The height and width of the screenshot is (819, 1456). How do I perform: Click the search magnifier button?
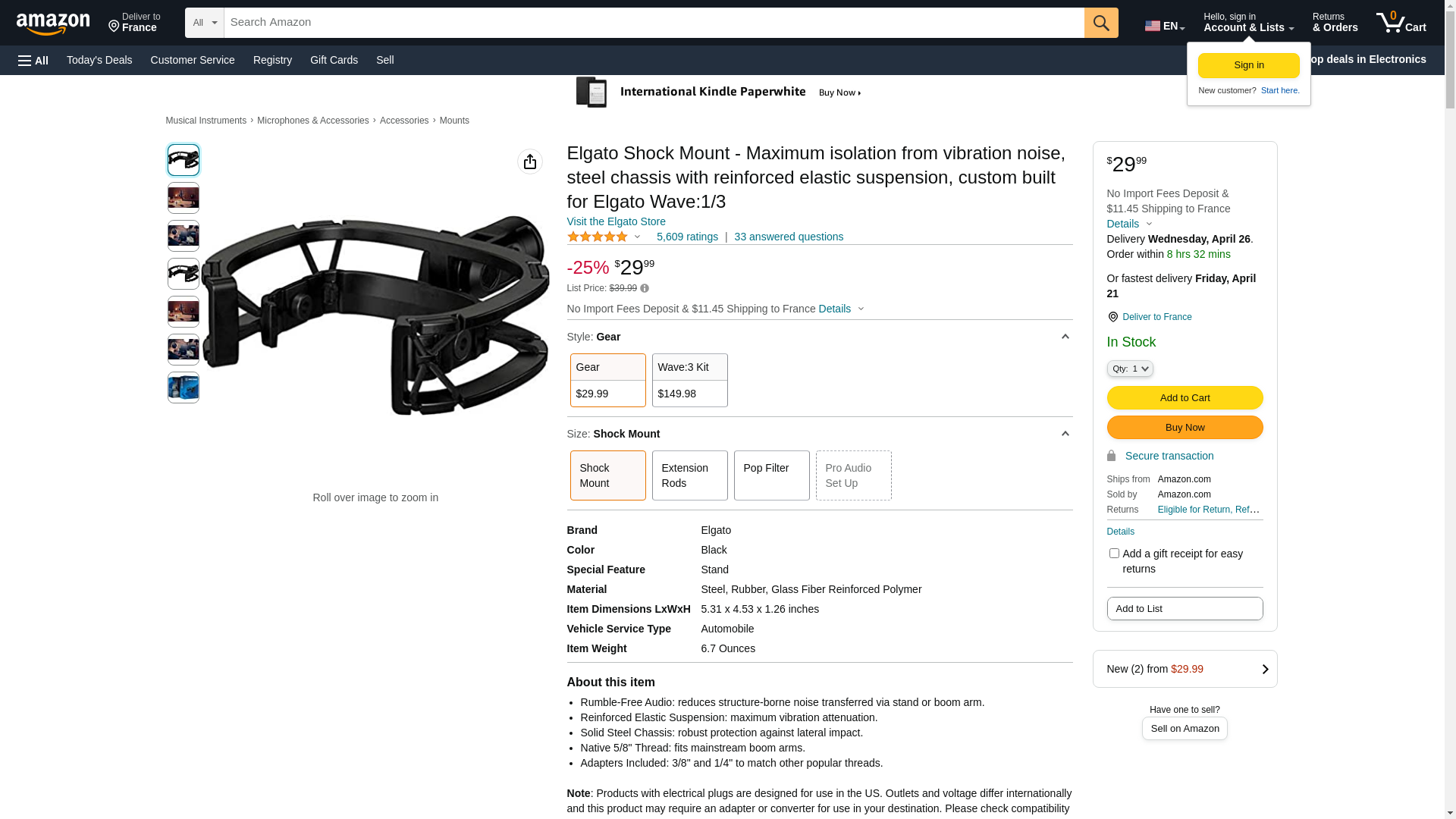[x=1100, y=23]
